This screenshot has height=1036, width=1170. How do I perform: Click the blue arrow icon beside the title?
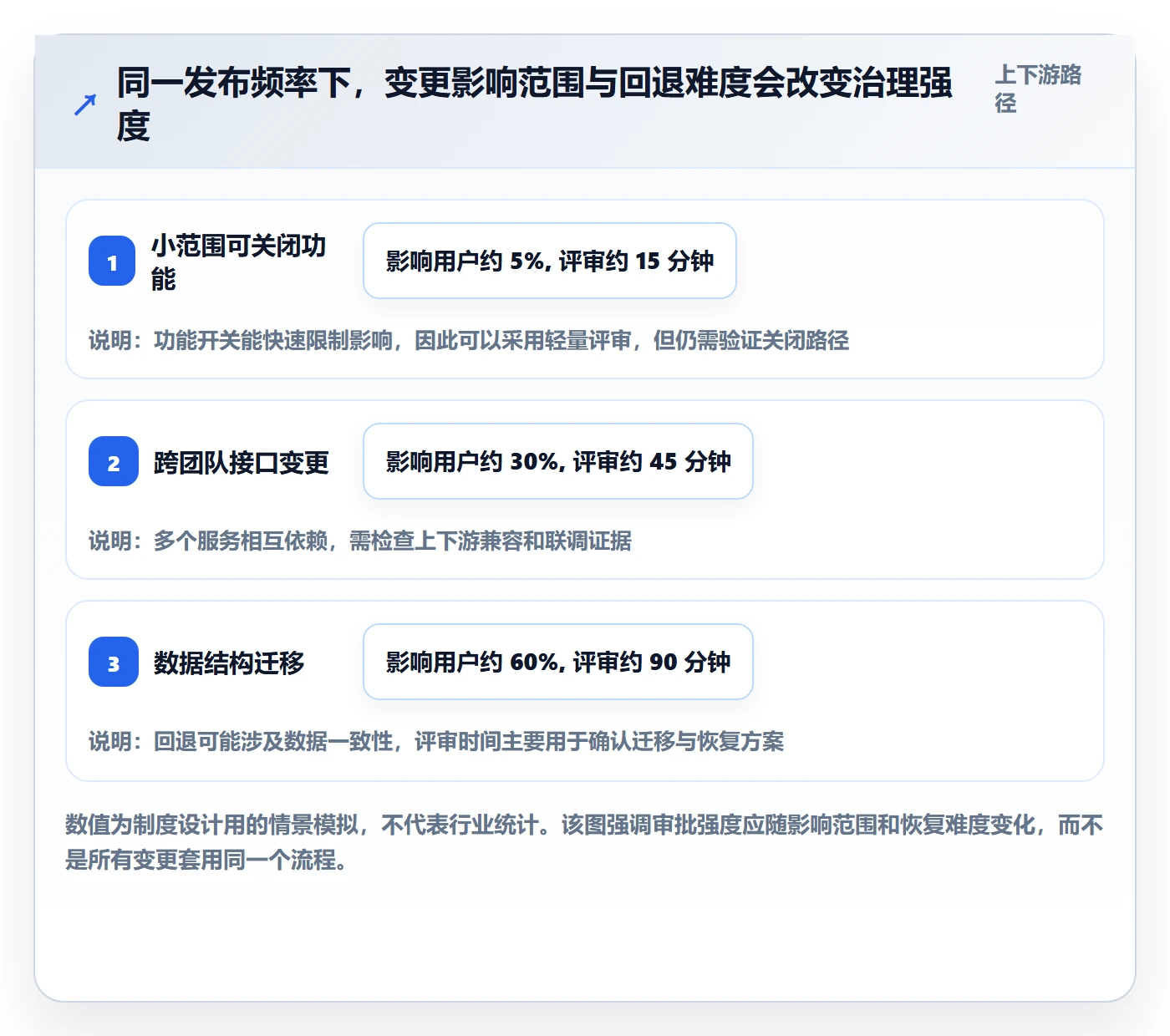pos(85,104)
